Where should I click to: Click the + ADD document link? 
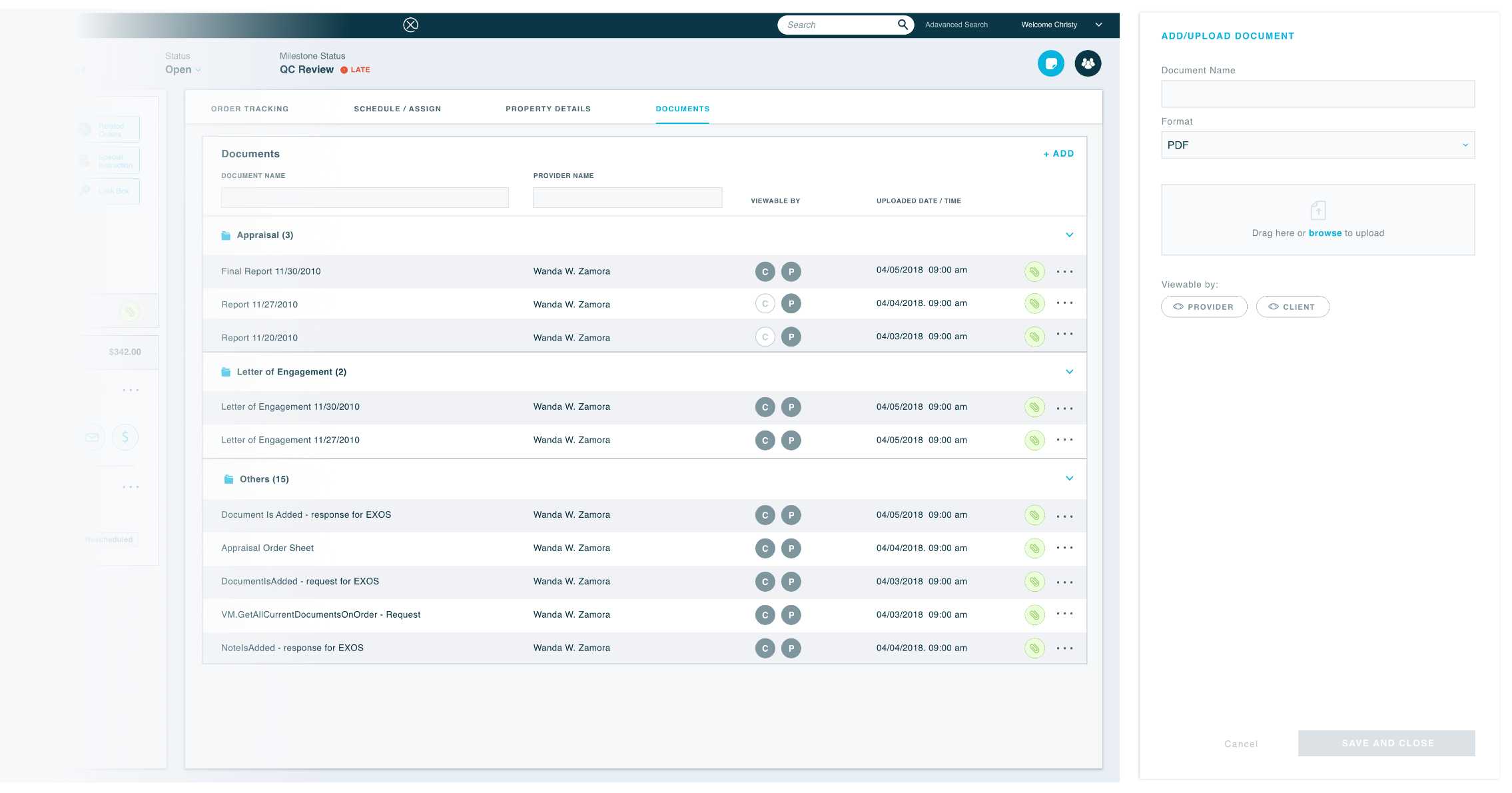tap(1058, 154)
